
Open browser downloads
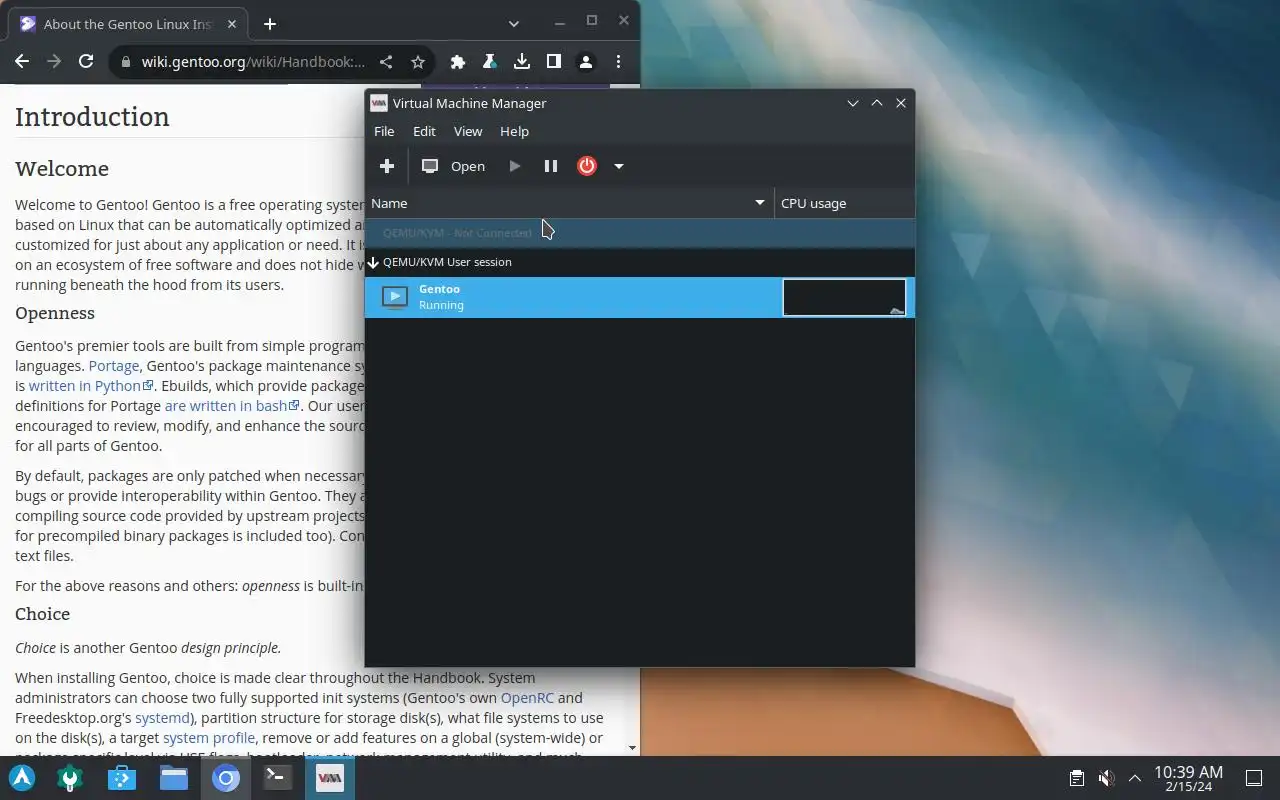pyautogui.click(x=522, y=62)
